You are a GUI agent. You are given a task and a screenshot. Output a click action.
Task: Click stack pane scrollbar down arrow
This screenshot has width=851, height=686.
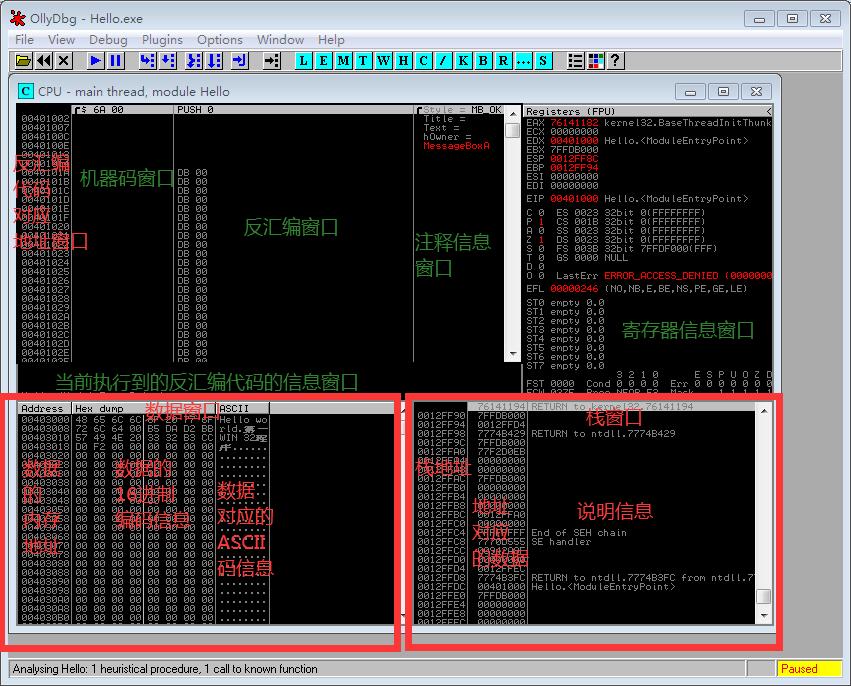coord(764,615)
